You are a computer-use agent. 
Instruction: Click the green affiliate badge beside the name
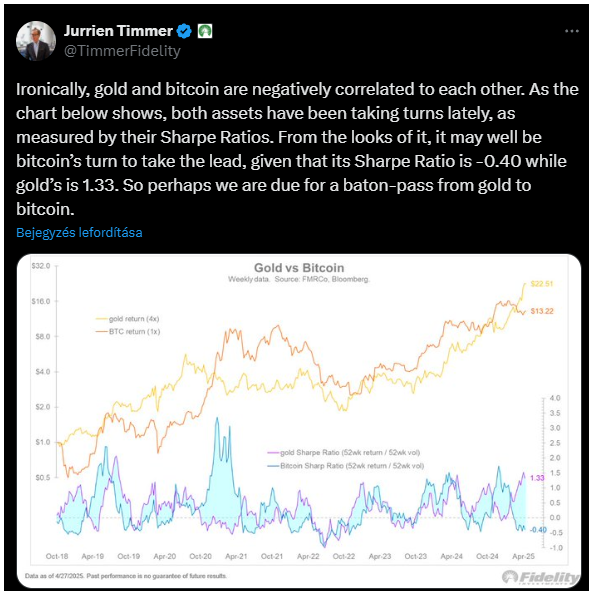205,31
